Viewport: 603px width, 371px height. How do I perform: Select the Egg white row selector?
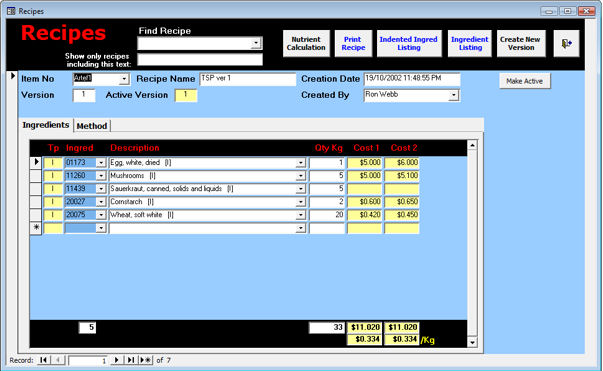pyautogui.click(x=36, y=163)
